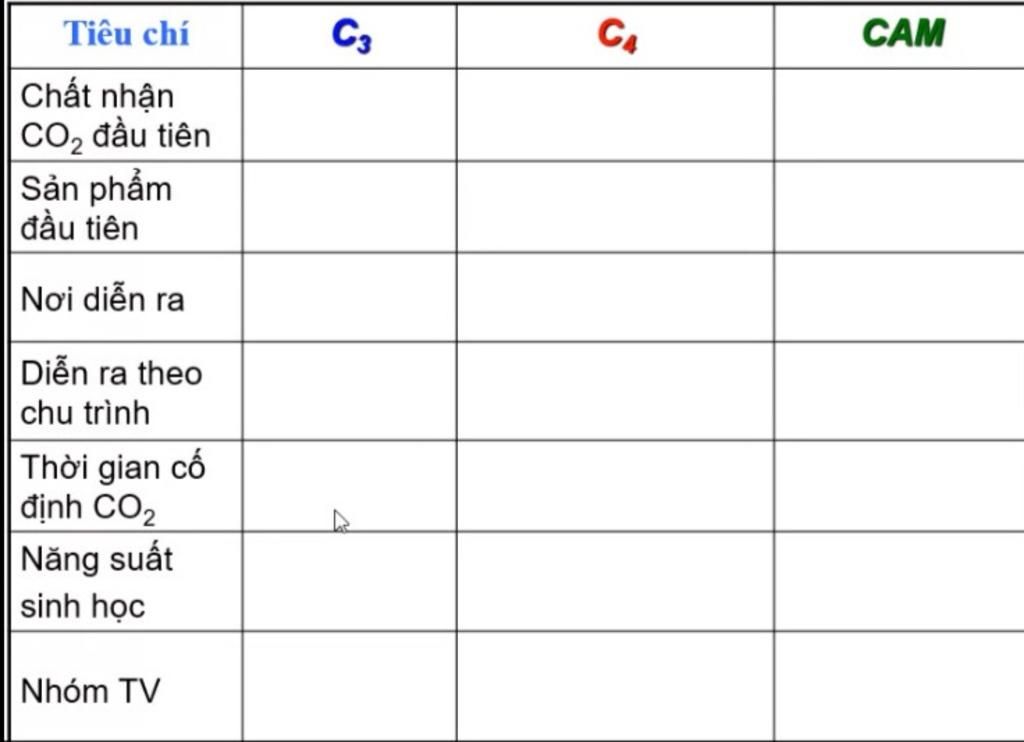Click the "Chất nhận CO2 đầu tiên" row label
The image size is (1024, 742).
coord(115,115)
